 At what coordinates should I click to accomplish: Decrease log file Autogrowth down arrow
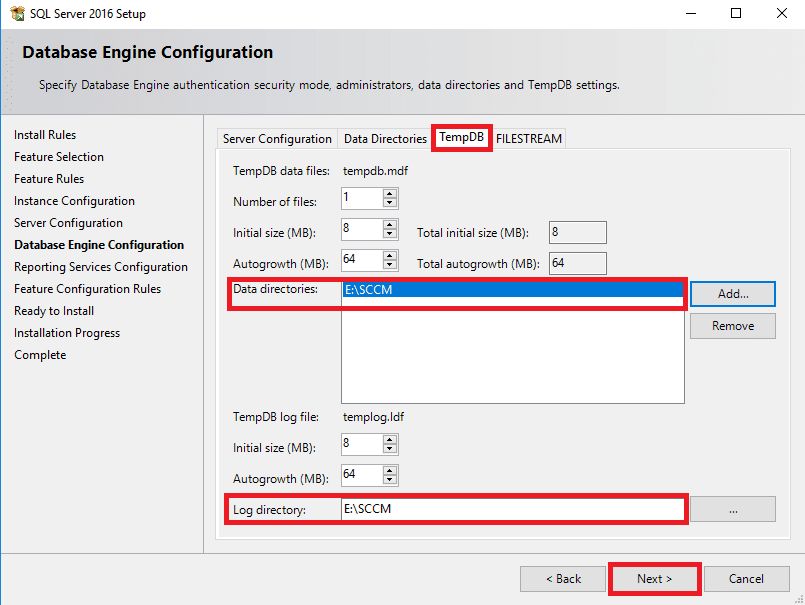(x=390, y=480)
